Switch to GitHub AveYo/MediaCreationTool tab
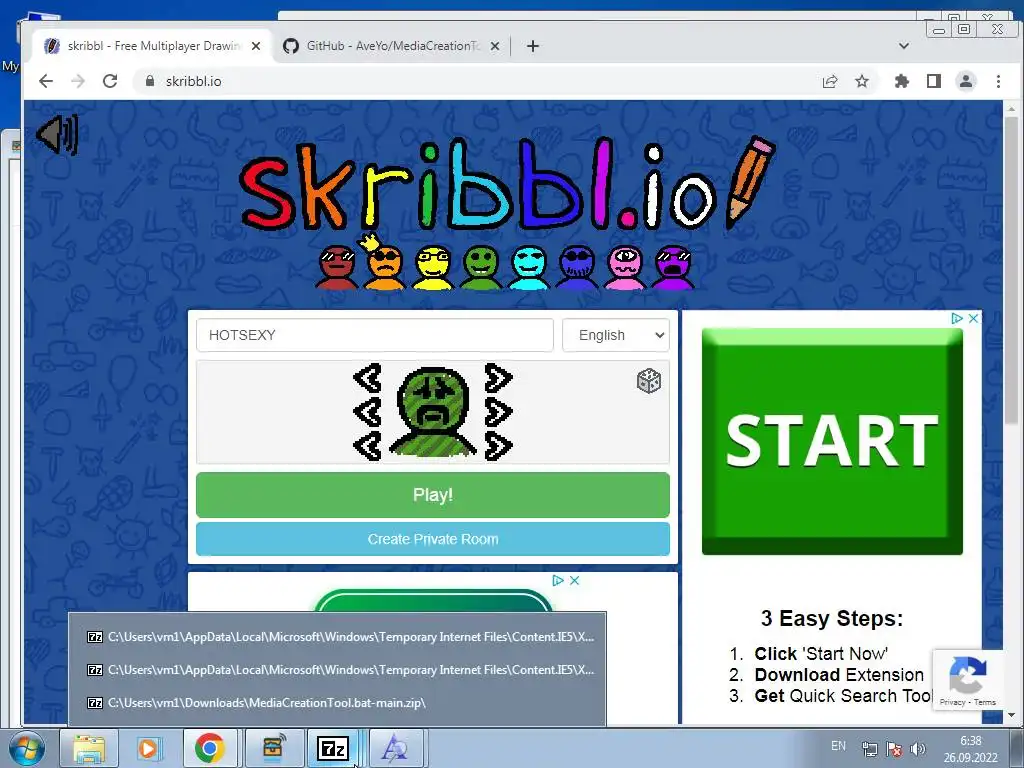The width and height of the screenshot is (1024, 768). 392,46
